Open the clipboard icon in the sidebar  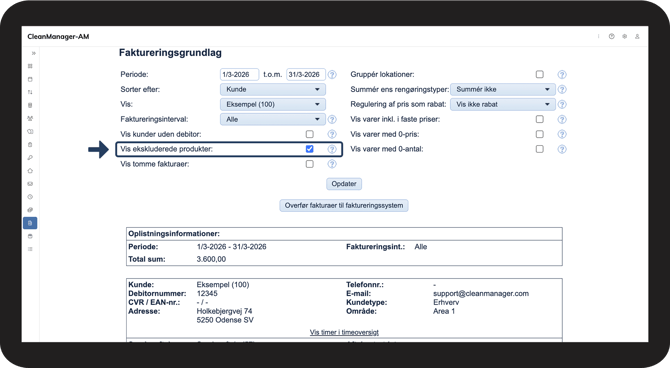click(30, 144)
